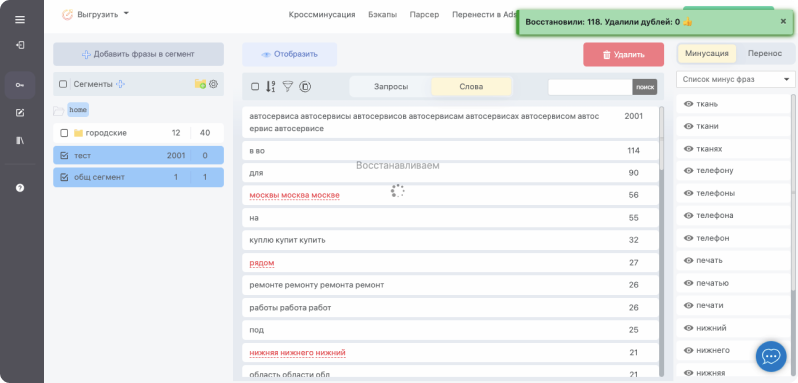Check the городские folder checkbox
Screen dimensions: 798x383
[x=64, y=133]
